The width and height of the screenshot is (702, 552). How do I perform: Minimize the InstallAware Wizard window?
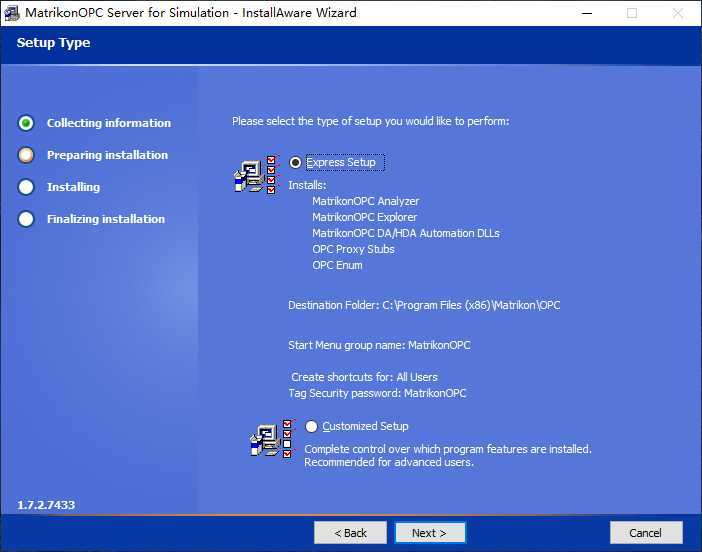[x=587, y=13]
